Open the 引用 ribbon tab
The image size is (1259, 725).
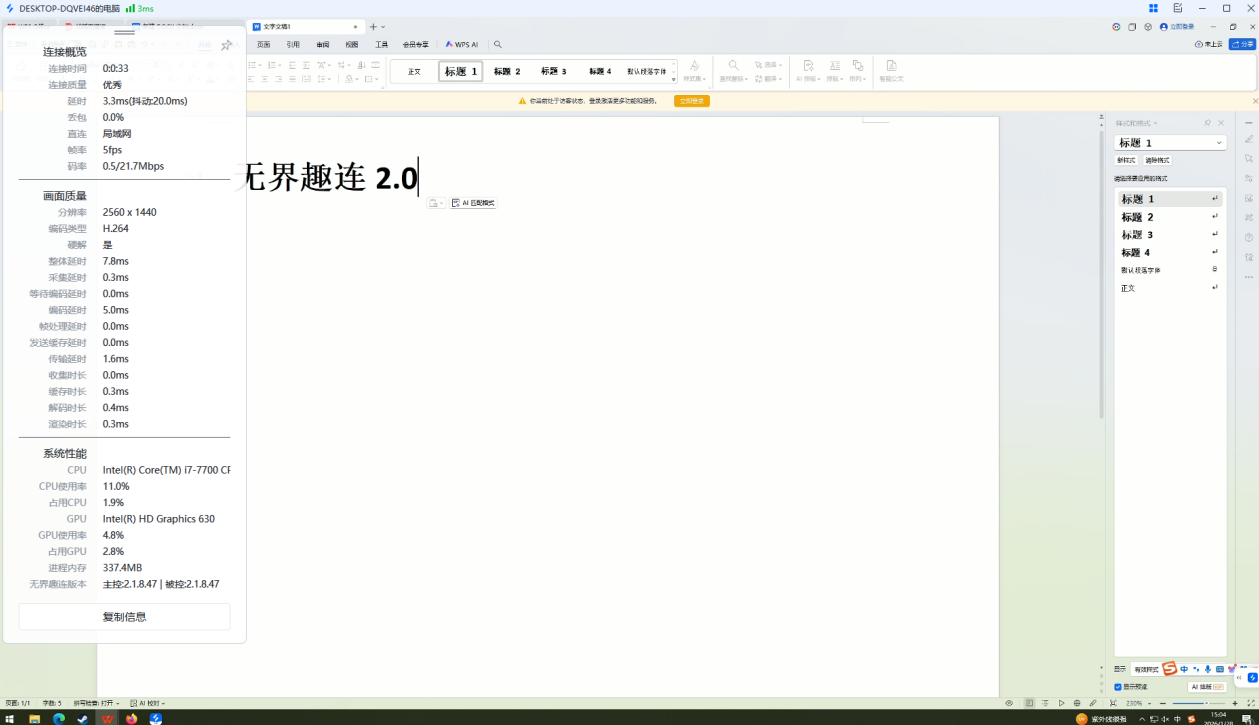tap(293, 45)
